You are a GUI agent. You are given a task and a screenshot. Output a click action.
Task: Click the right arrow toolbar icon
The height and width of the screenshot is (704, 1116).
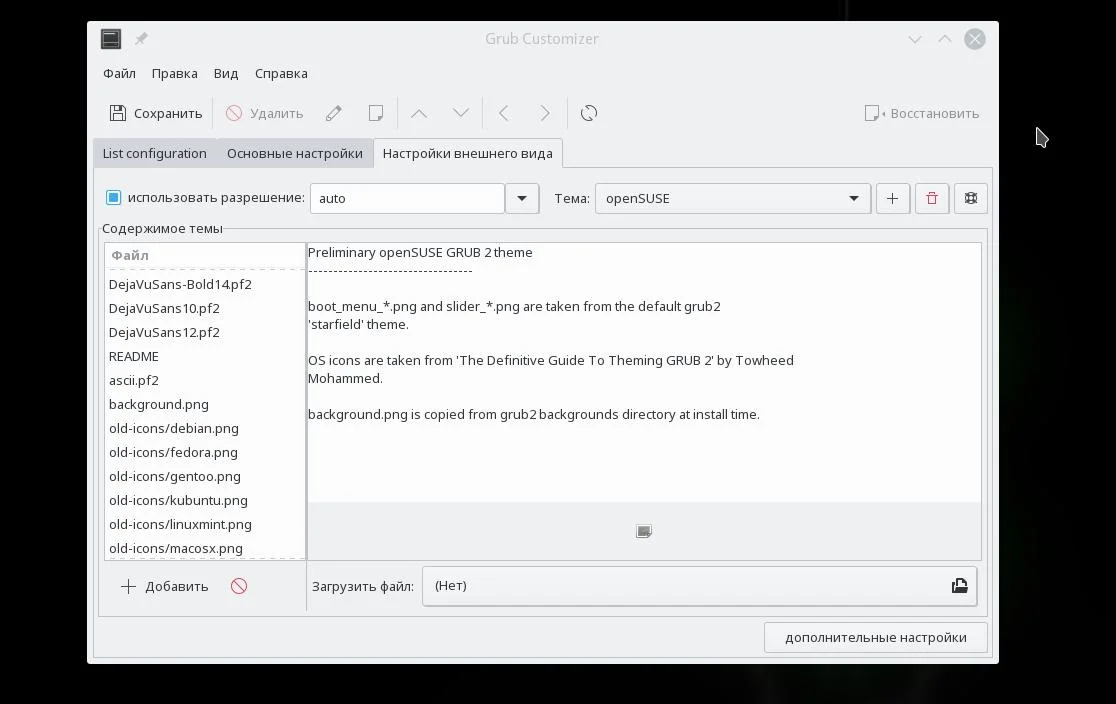pyautogui.click(x=545, y=113)
